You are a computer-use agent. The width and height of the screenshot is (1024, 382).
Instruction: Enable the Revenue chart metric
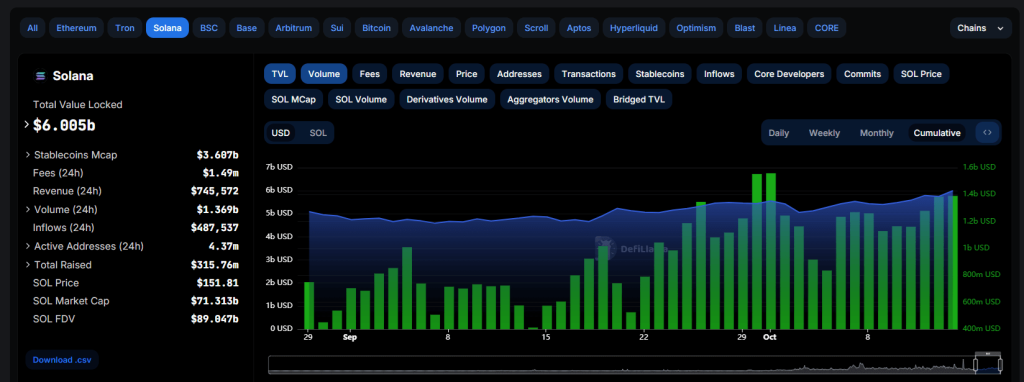click(x=418, y=74)
